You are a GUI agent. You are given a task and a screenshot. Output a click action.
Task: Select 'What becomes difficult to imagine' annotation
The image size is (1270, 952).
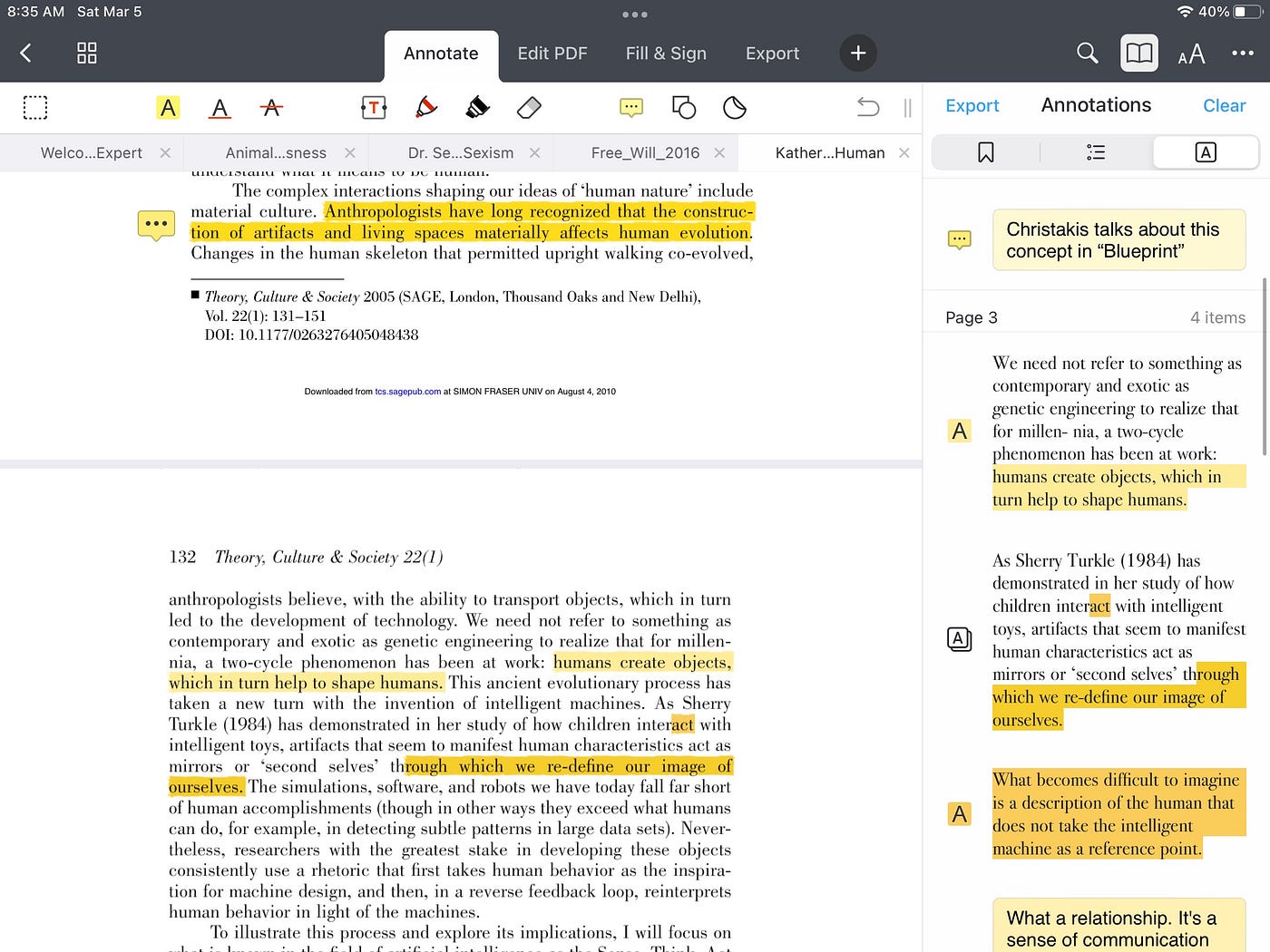[x=1119, y=814]
